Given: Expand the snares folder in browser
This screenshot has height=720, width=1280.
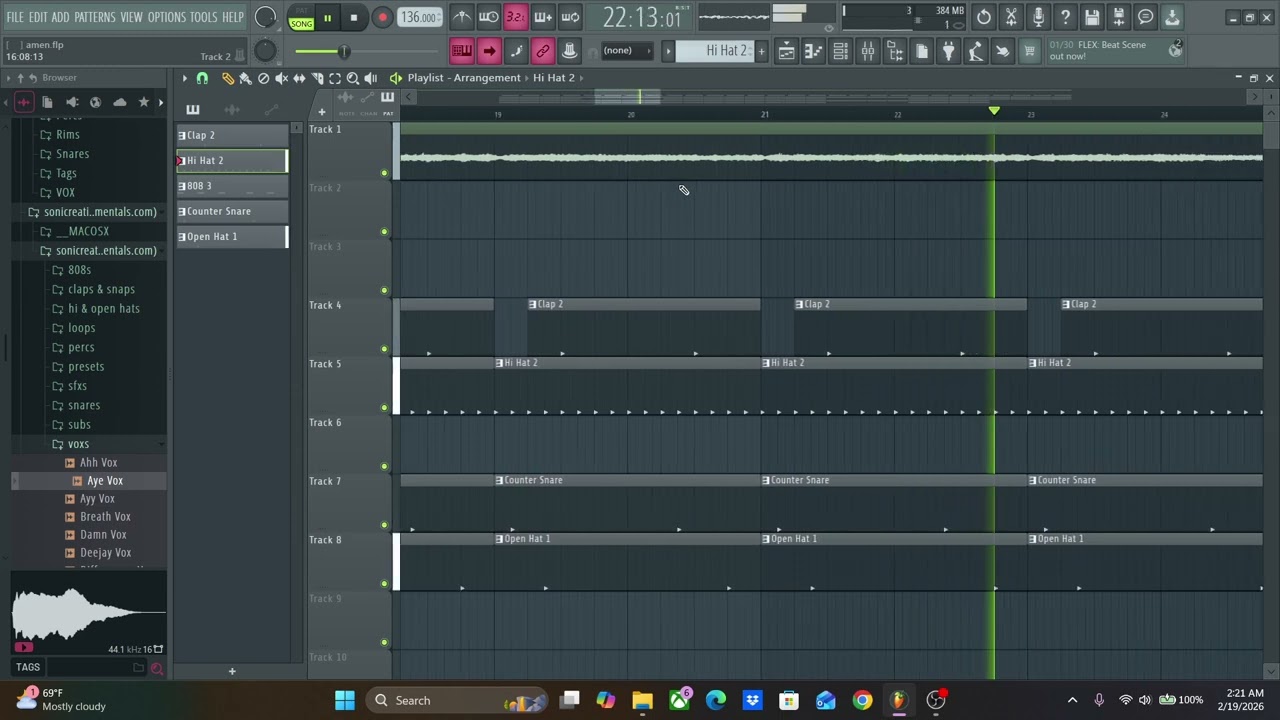Looking at the screenshot, I should tap(84, 405).
